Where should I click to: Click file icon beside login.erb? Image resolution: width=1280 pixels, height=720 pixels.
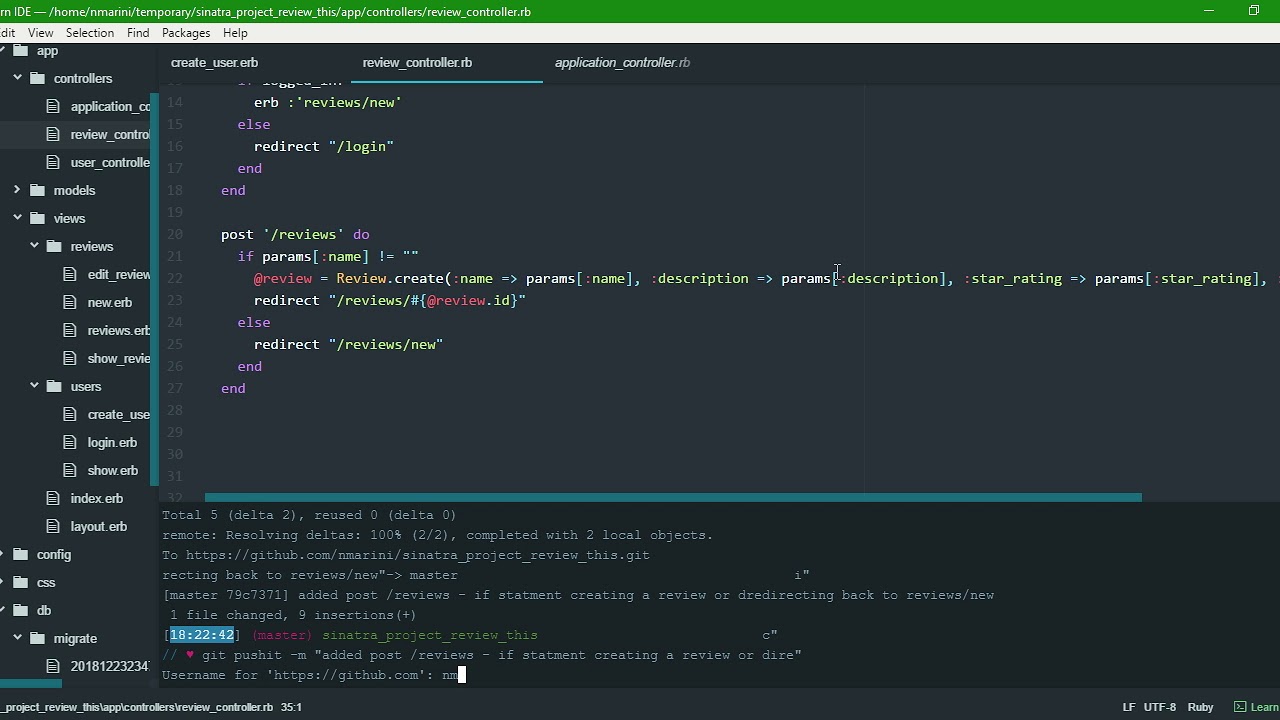(70, 442)
